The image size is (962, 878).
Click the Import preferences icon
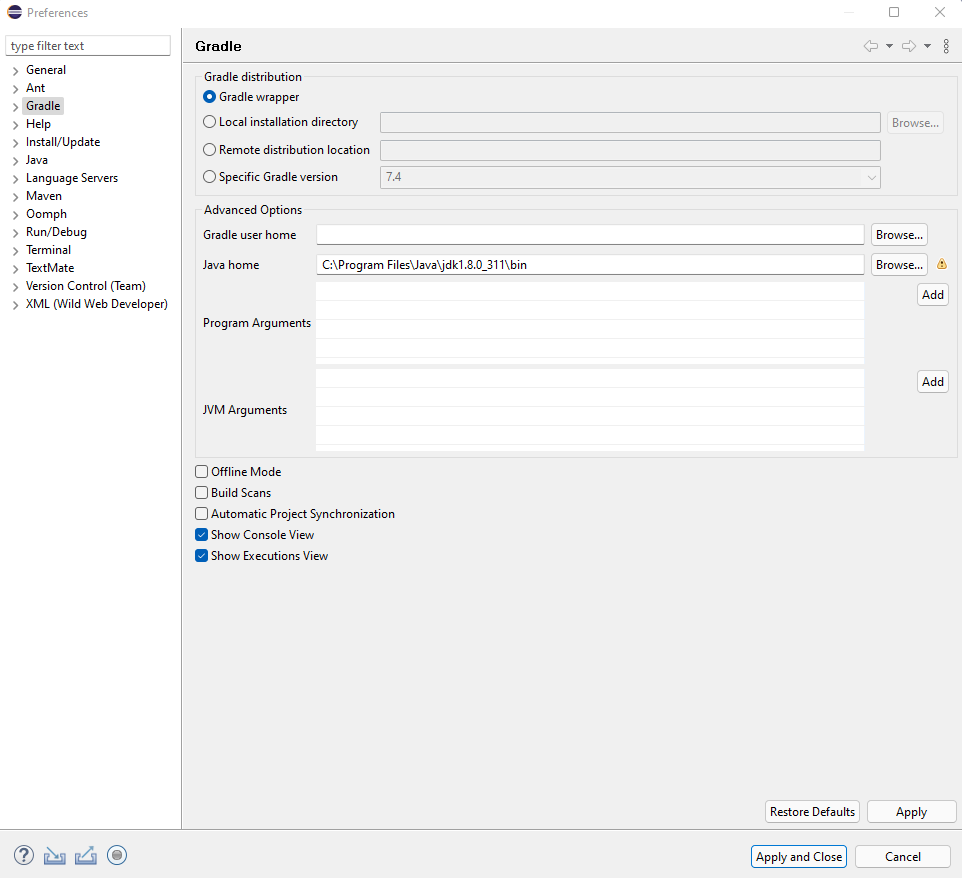tap(55, 855)
